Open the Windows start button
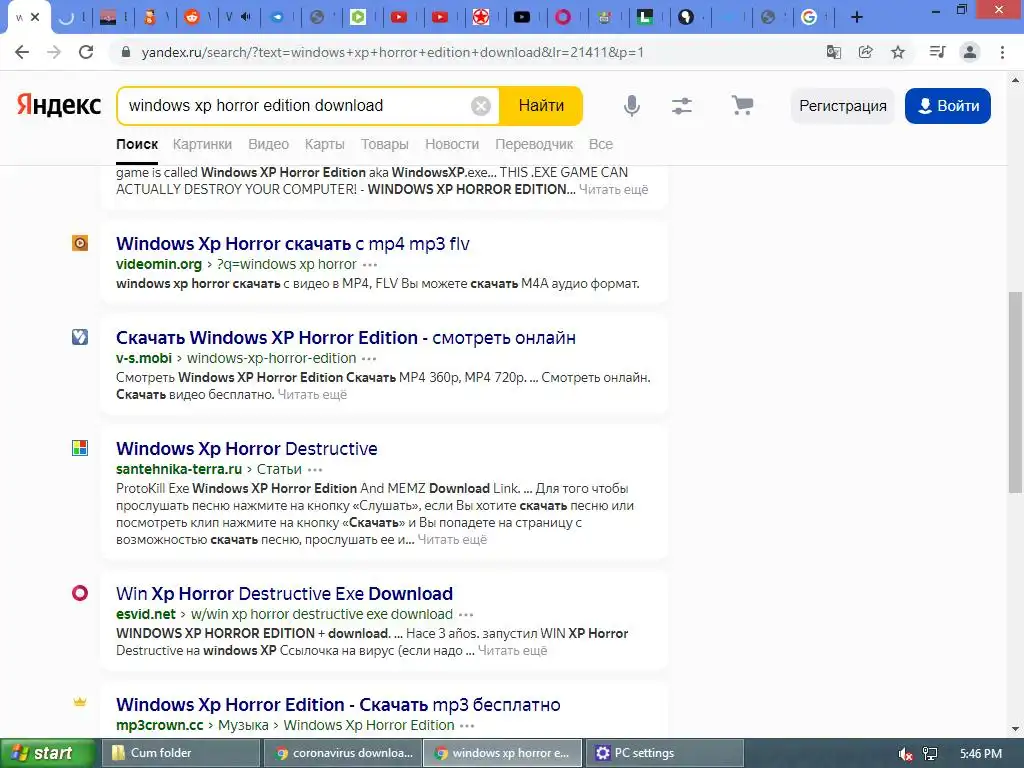Viewport: 1024px width, 768px height. pos(48,753)
